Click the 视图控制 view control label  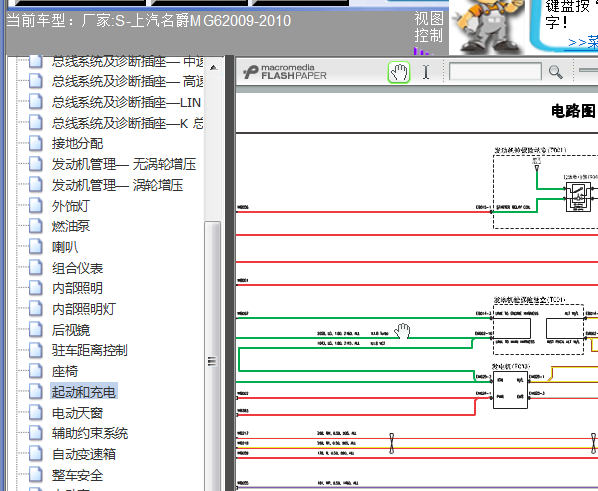429,27
